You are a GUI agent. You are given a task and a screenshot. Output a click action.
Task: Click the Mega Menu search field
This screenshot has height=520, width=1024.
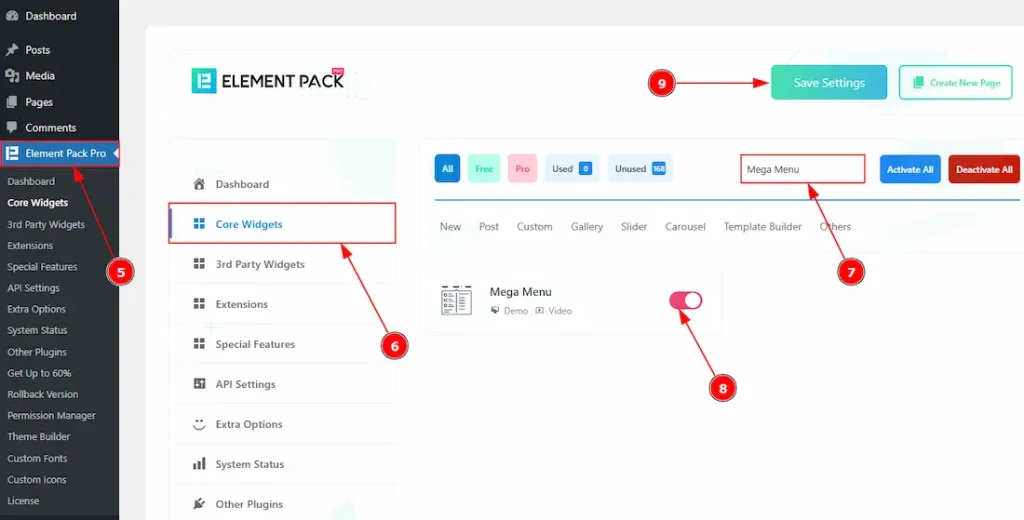[x=802, y=169]
